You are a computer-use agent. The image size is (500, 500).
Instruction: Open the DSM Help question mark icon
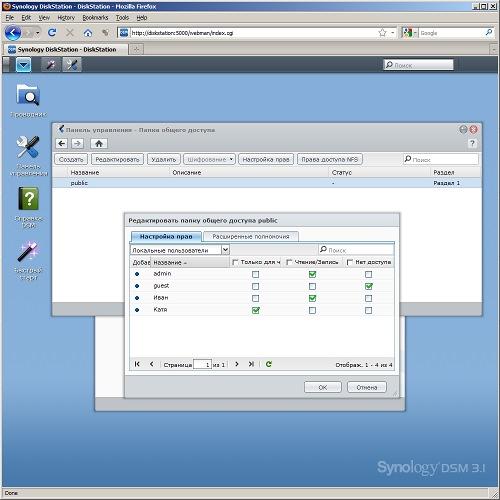pyautogui.click(x=28, y=198)
